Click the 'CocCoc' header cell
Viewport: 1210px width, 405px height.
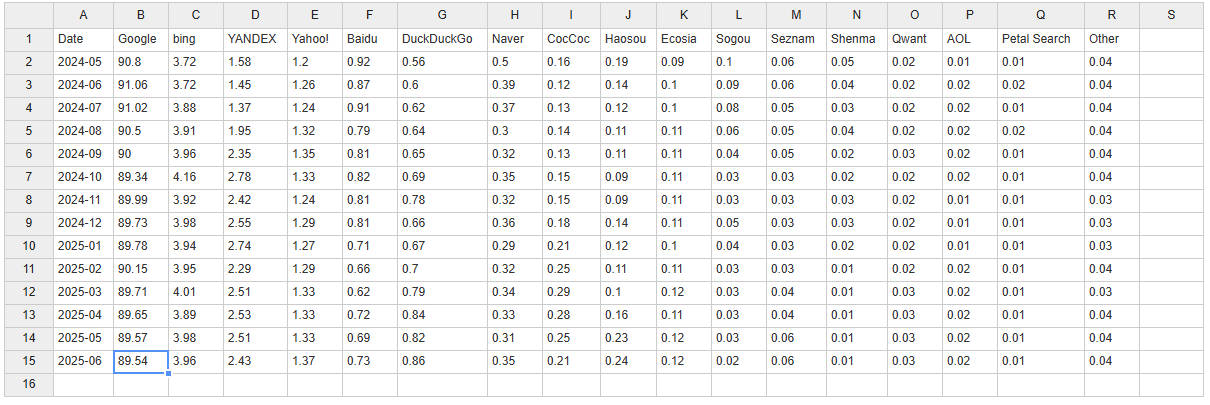(572, 39)
